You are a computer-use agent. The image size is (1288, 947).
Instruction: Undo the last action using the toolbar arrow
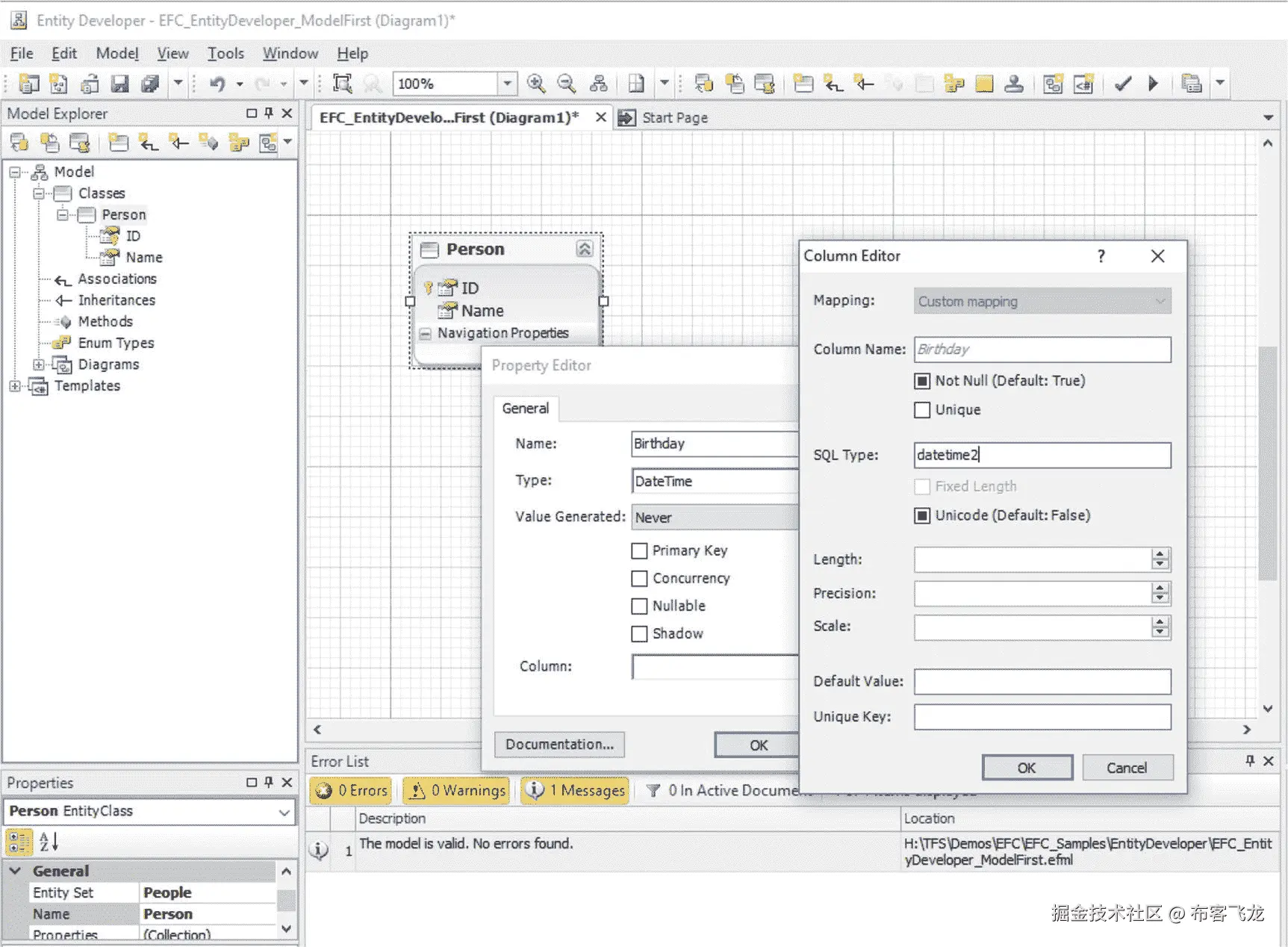(x=217, y=84)
